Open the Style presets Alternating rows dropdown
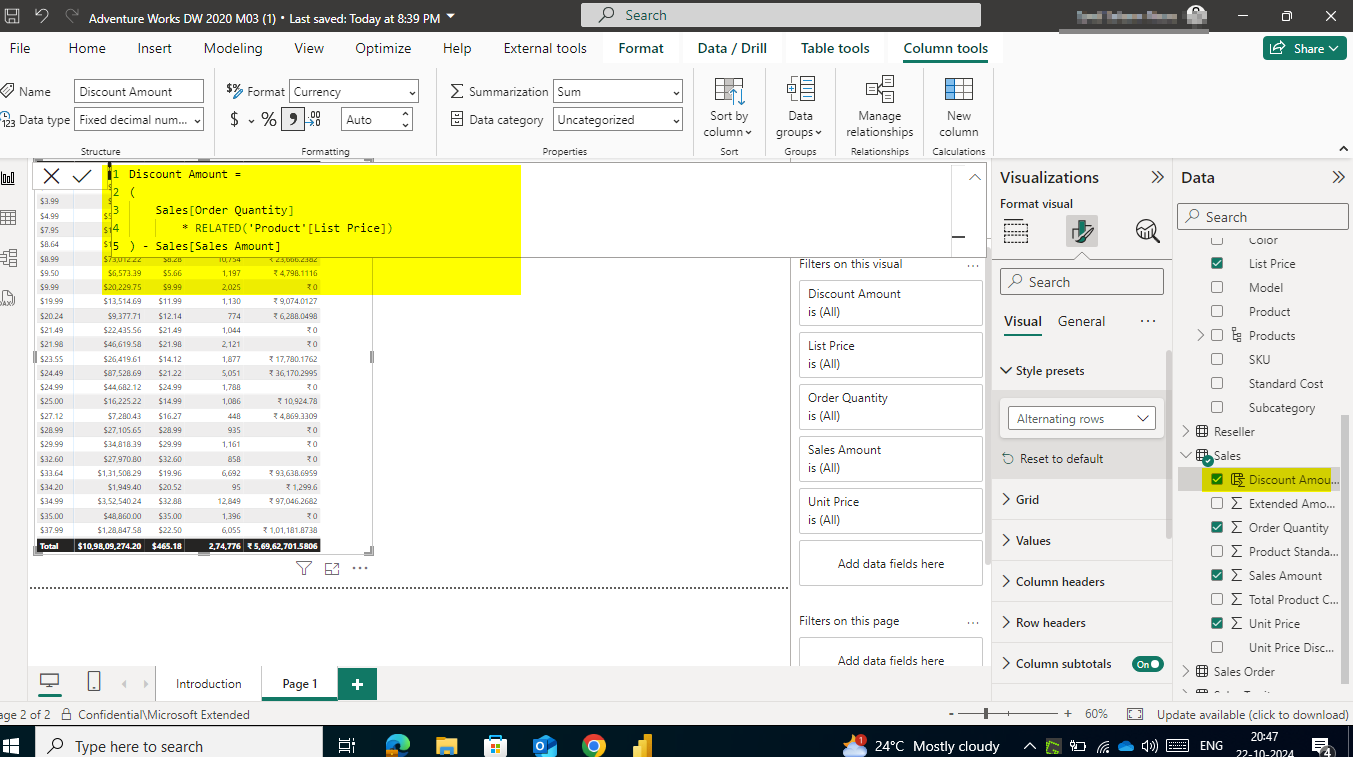 click(1081, 419)
